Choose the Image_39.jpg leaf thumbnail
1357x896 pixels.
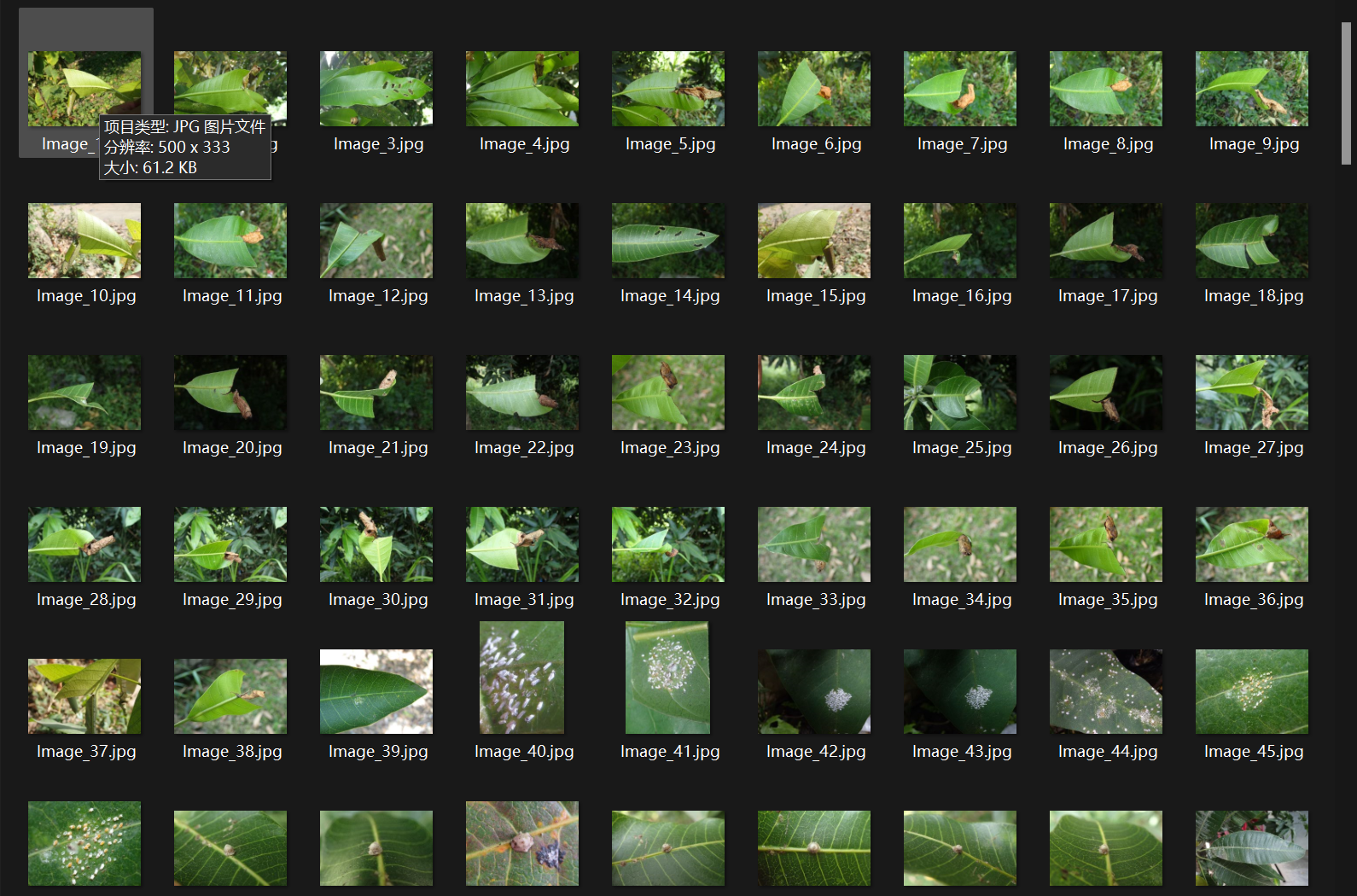point(376,691)
